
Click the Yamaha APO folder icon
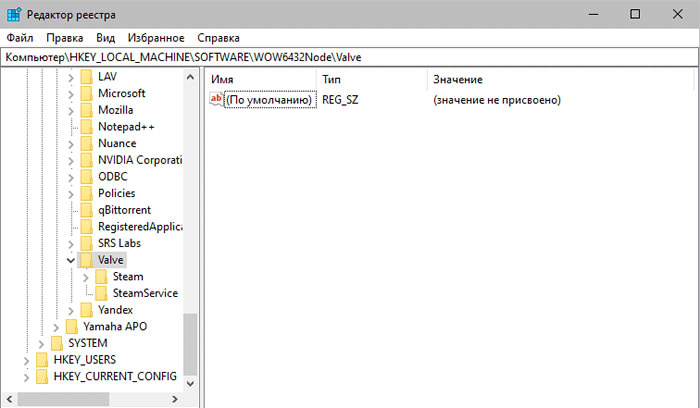(x=71, y=327)
